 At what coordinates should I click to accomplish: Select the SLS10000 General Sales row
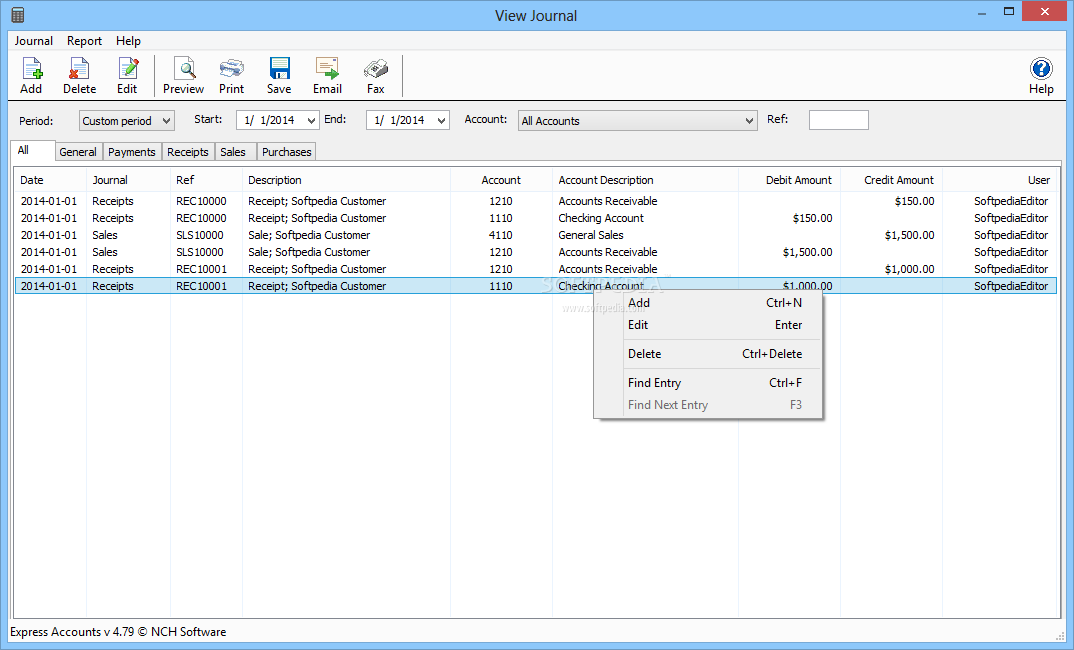pyautogui.click(x=536, y=235)
